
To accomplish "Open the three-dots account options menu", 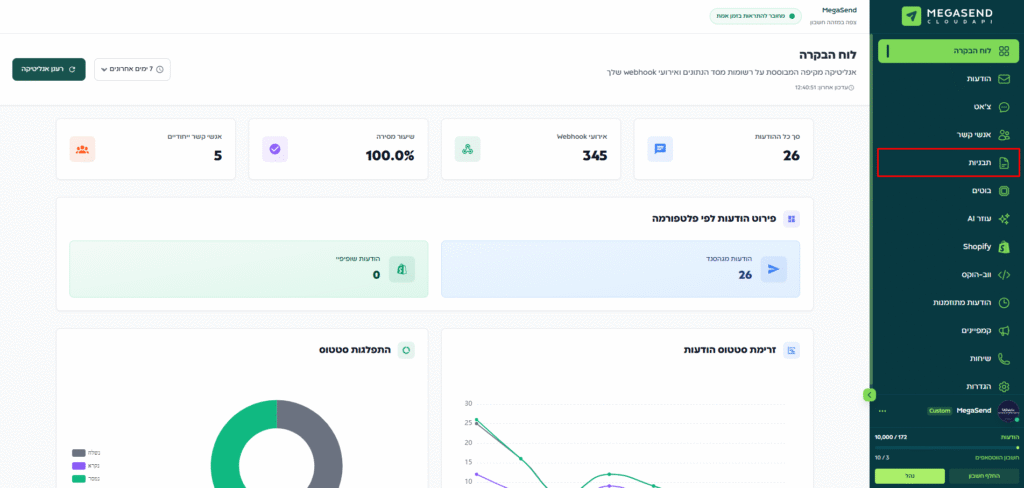I will coord(882,411).
